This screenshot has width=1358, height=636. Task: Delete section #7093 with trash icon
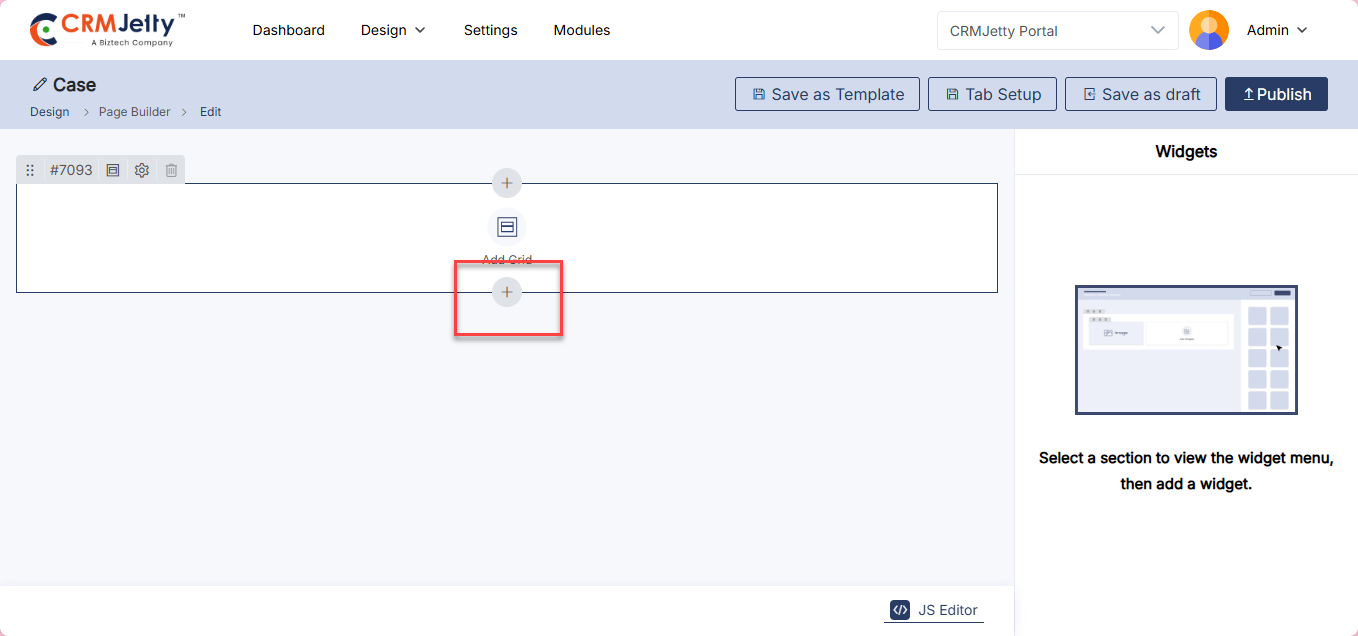(x=171, y=171)
